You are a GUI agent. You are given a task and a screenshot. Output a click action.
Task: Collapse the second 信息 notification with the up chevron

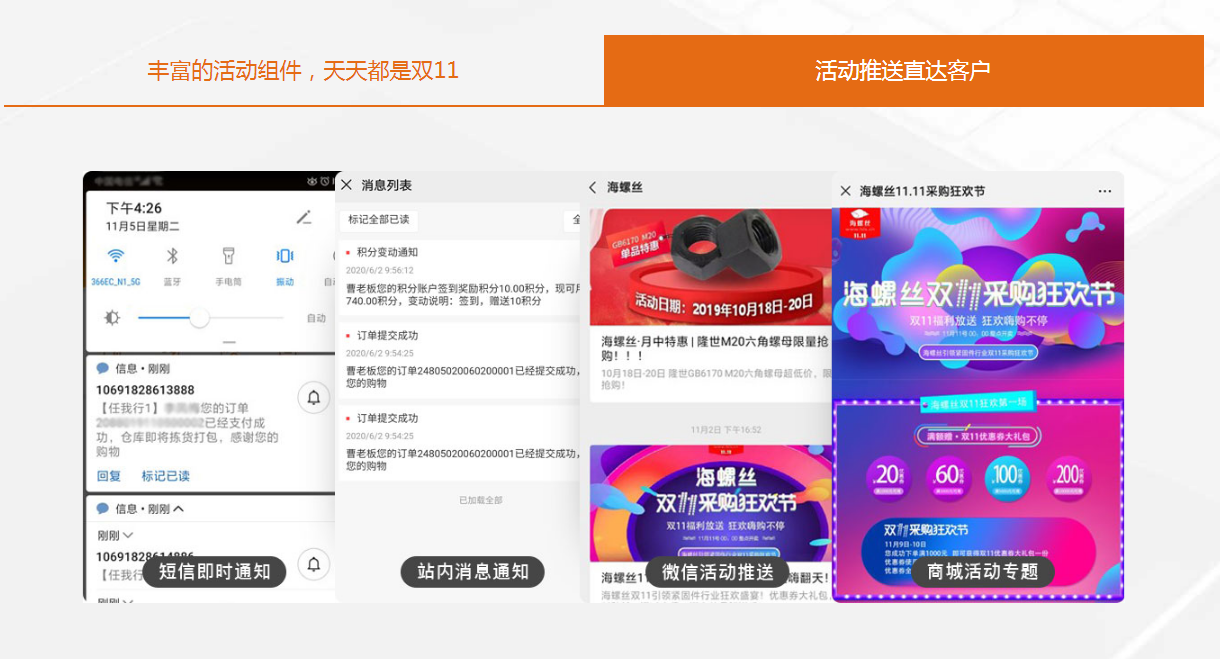[179, 509]
